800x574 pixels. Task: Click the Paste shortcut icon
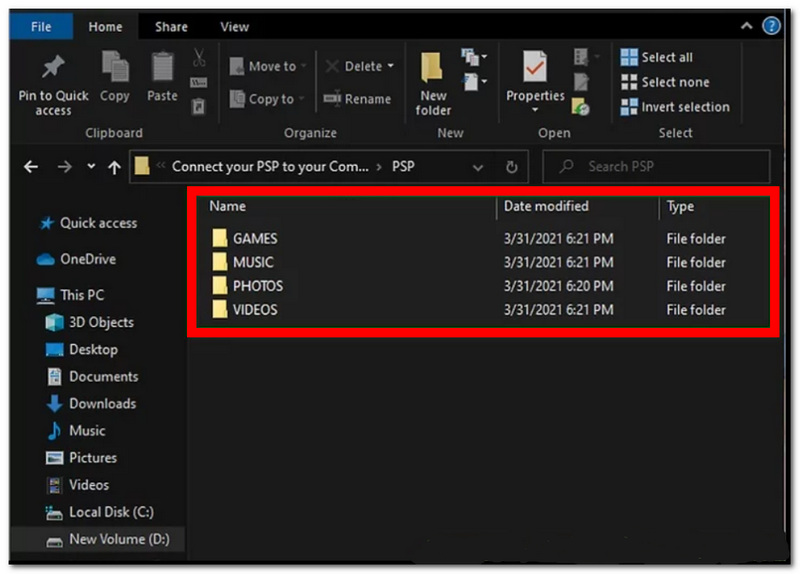point(198,106)
